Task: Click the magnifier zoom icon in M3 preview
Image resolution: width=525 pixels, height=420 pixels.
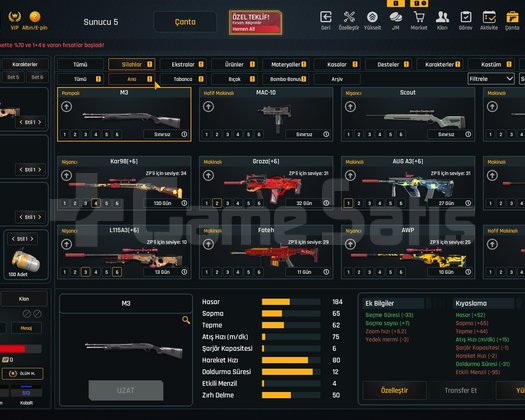Action: (x=186, y=320)
